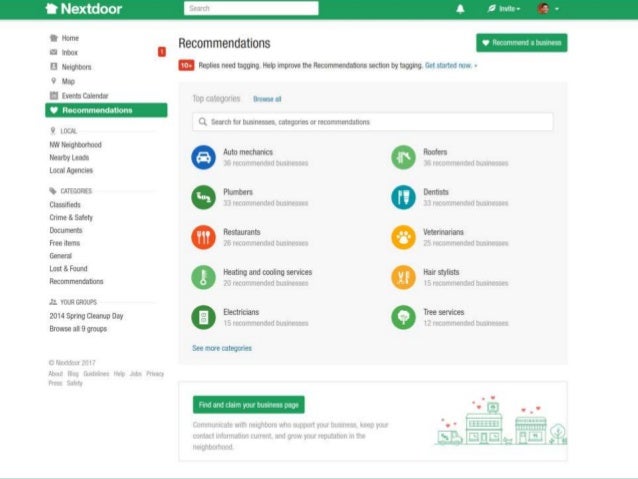Open the Tree services category title
This screenshot has height=479, width=638.
pos(444,312)
